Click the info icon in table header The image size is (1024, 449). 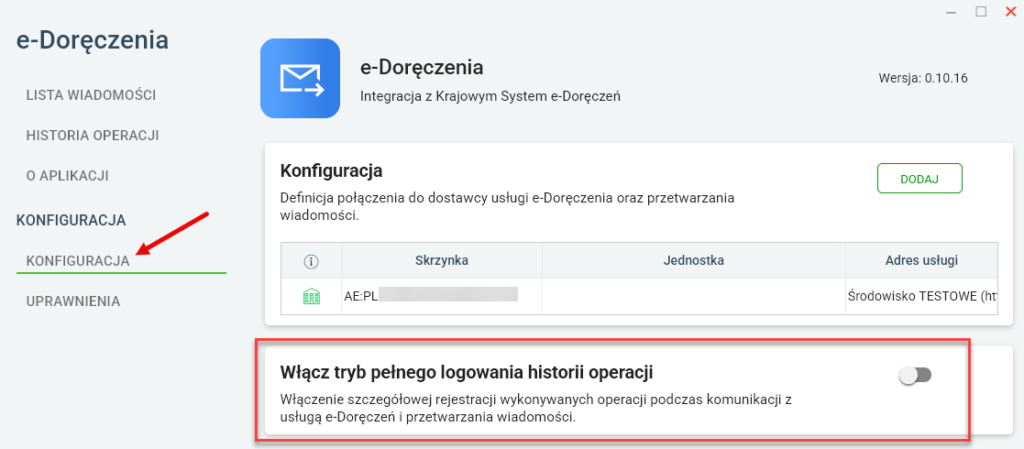tap(311, 261)
